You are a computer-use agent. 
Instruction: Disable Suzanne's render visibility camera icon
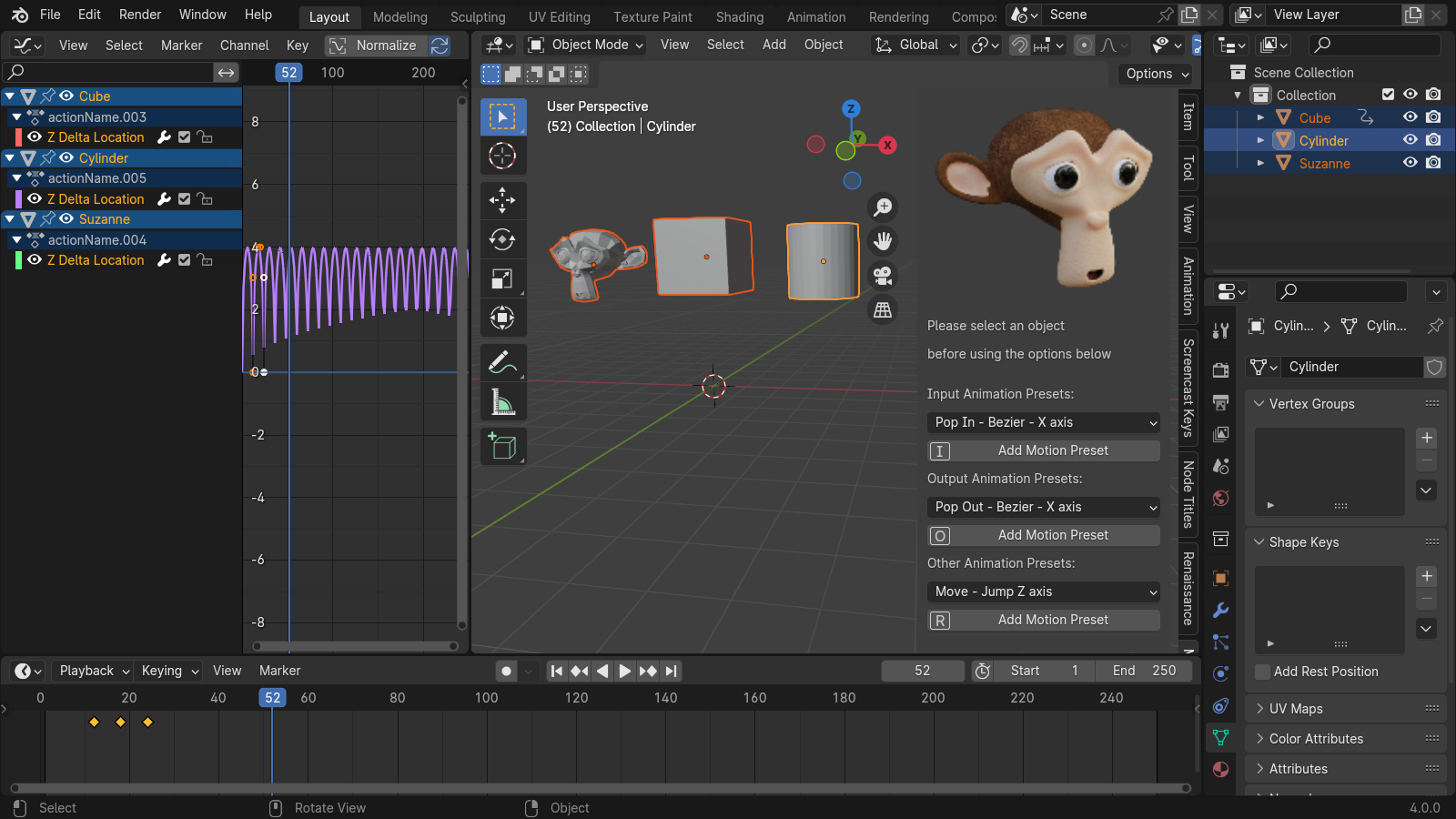pyautogui.click(x=1434, y=163)
